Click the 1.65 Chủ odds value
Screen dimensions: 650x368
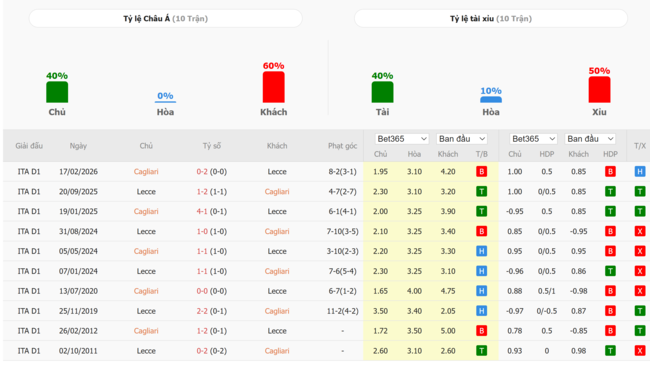[380, 291]
